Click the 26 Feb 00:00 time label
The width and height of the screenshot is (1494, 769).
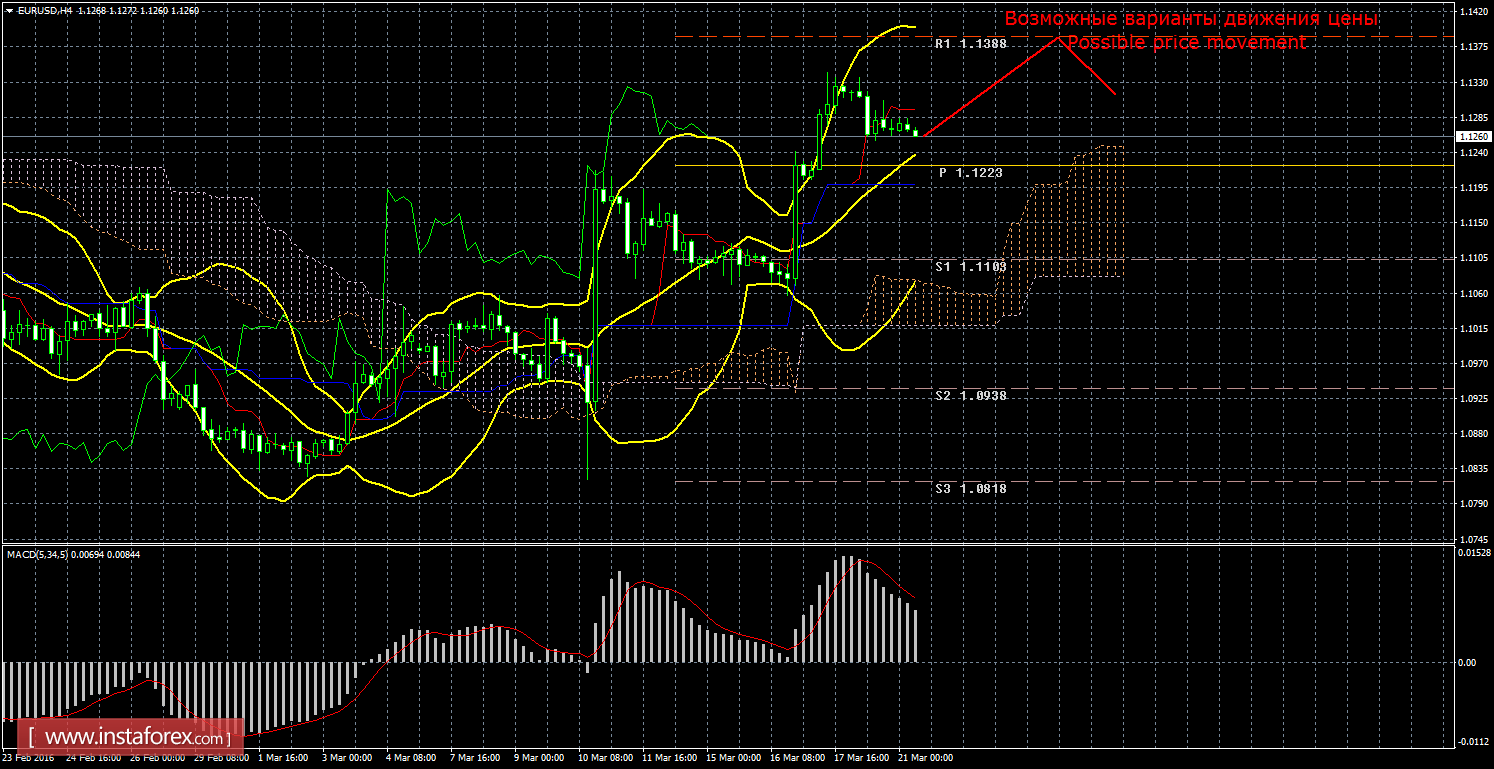[x=158, y=759]
